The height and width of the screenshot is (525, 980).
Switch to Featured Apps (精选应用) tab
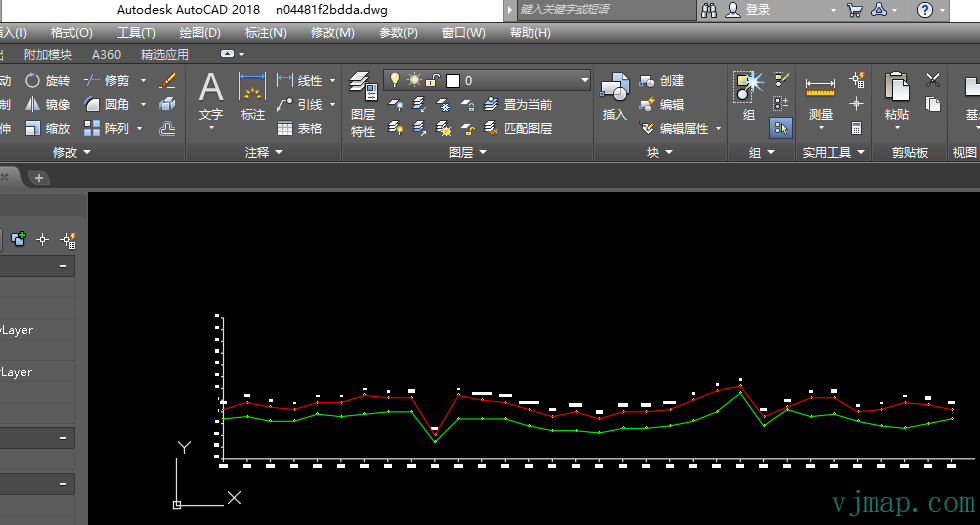click(164, 55)
